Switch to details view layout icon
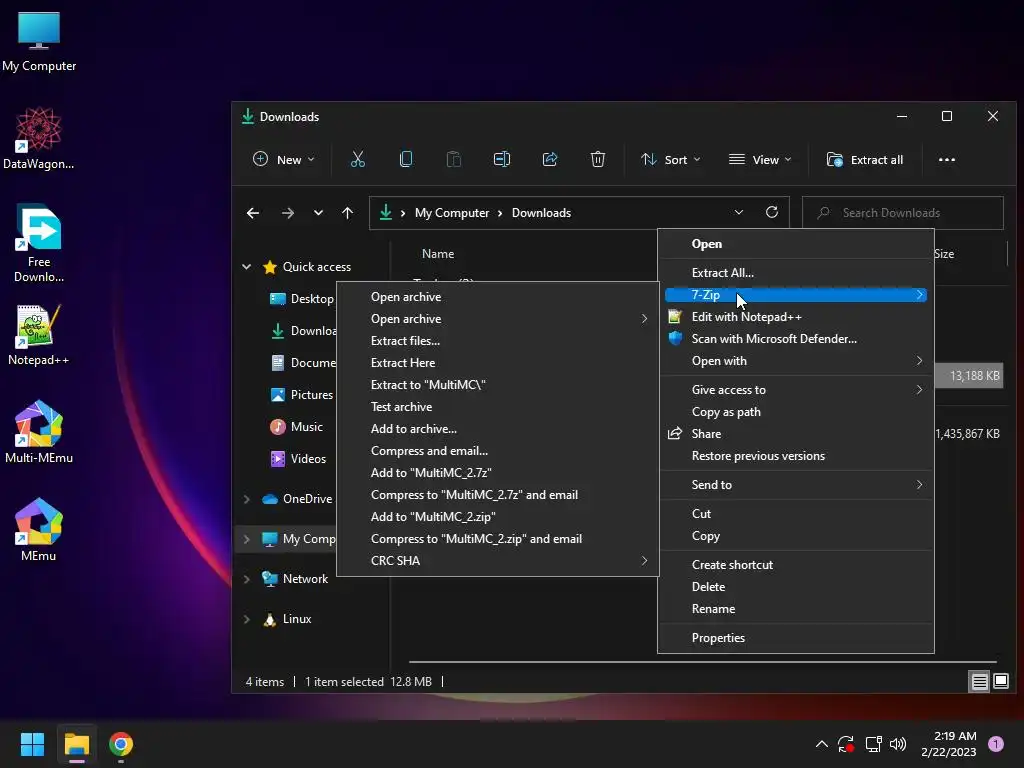 click(979, 682)
